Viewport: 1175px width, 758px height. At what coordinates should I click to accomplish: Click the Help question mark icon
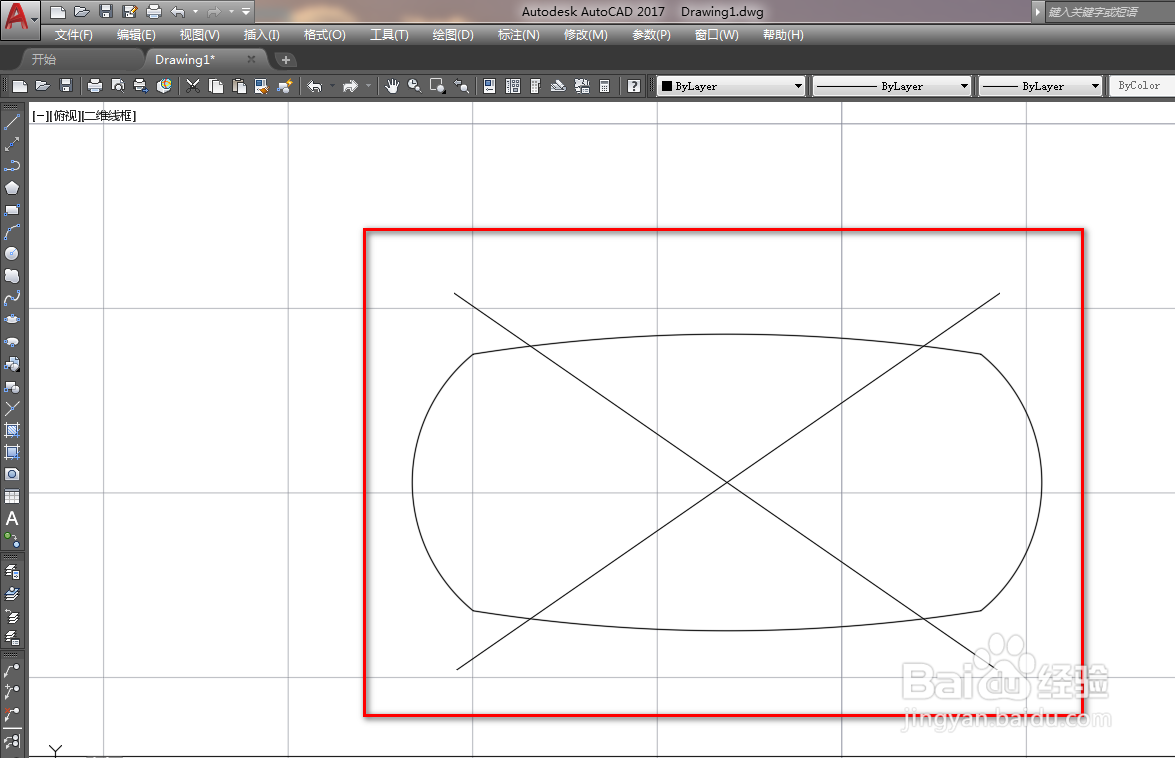pyautogui.click(x=633, y=86)
